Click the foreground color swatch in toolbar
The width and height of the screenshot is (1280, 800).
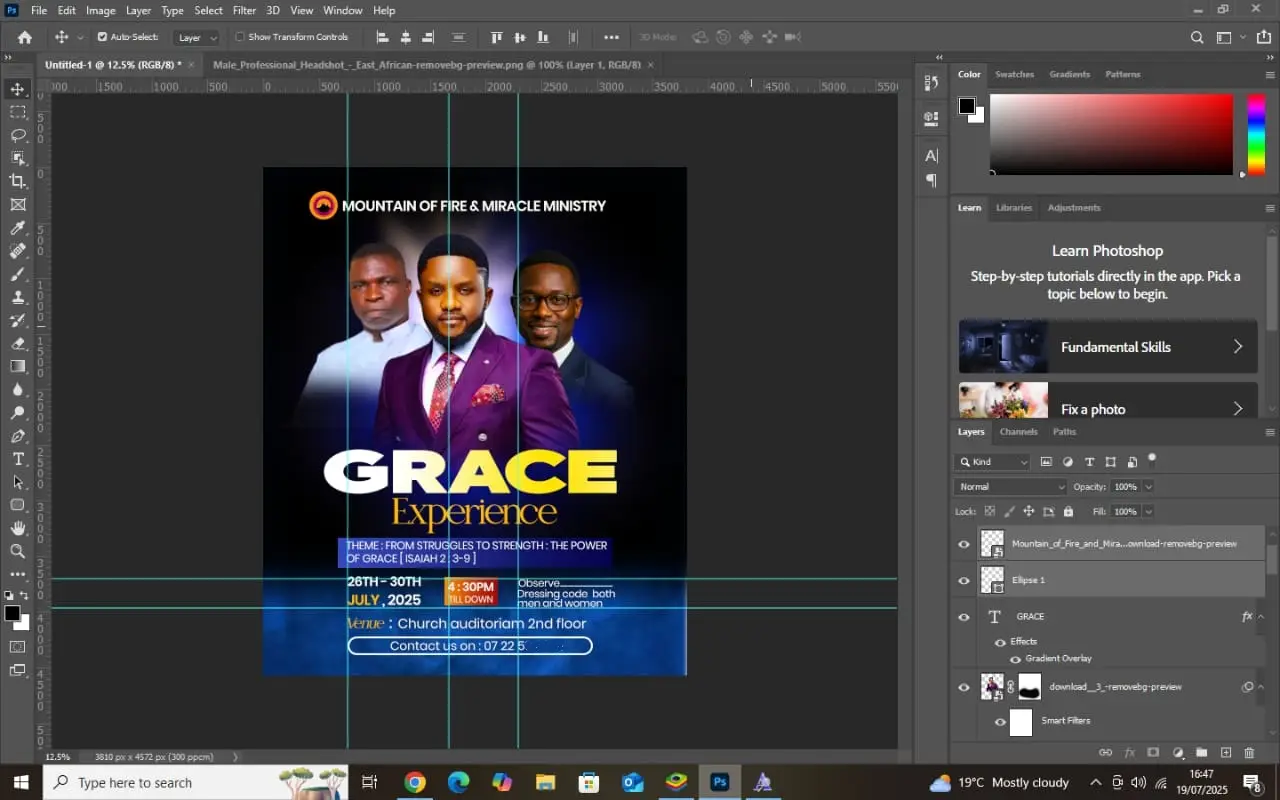click(12, 613)
